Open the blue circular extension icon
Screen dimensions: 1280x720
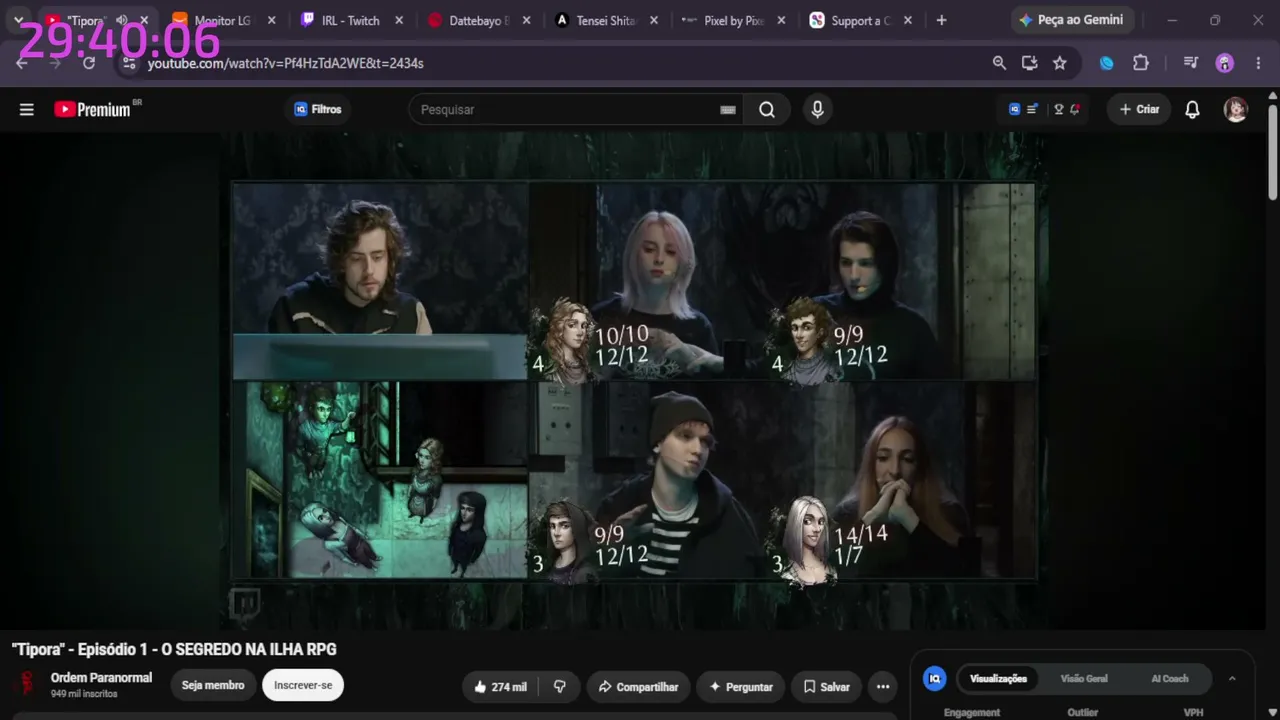[1107, 63]
